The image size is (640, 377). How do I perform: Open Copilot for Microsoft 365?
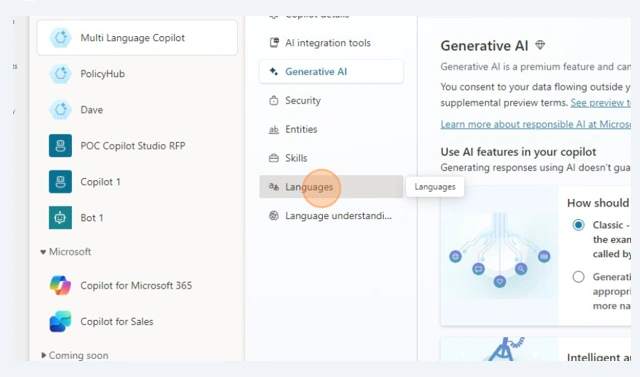tap(137, 285)
